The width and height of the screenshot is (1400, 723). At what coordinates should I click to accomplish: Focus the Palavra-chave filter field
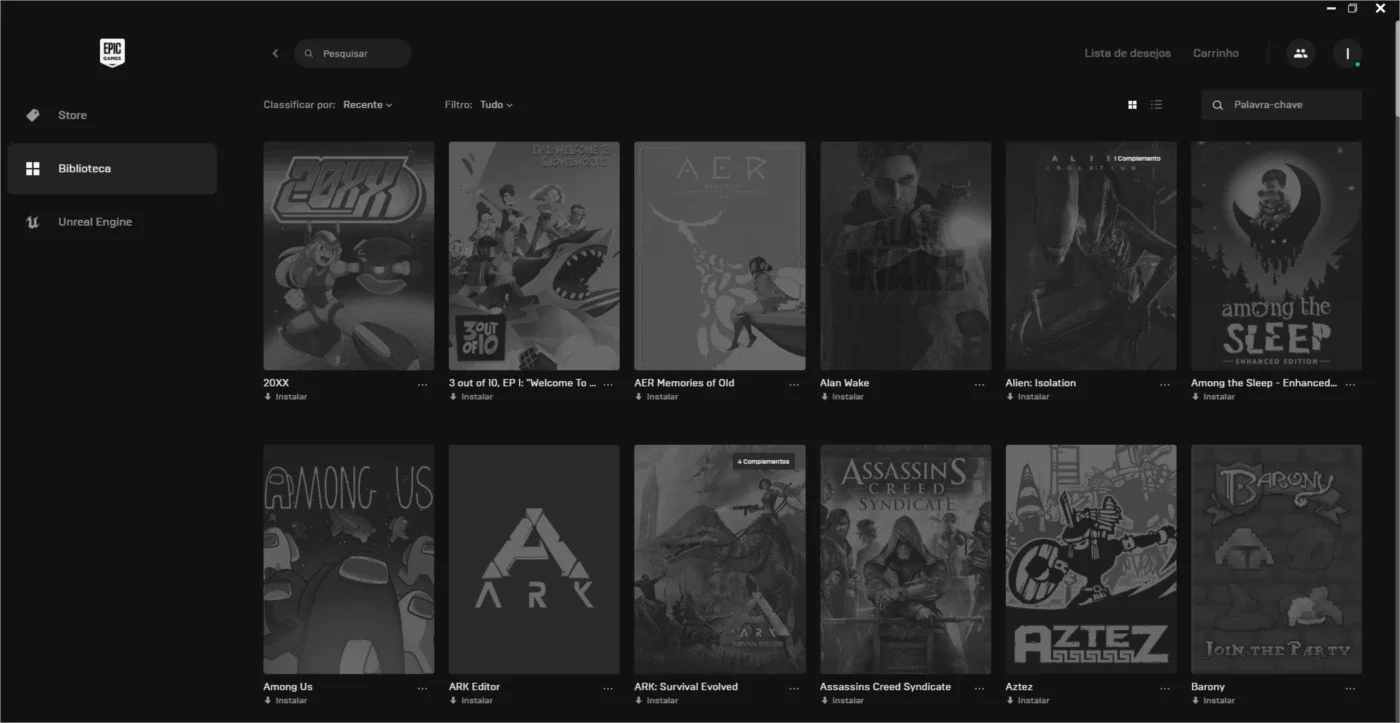(1282, 104)
